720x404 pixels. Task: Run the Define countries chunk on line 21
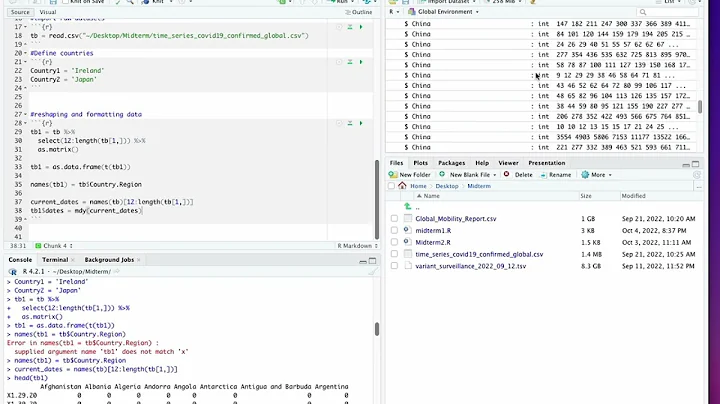pos(361,62)
